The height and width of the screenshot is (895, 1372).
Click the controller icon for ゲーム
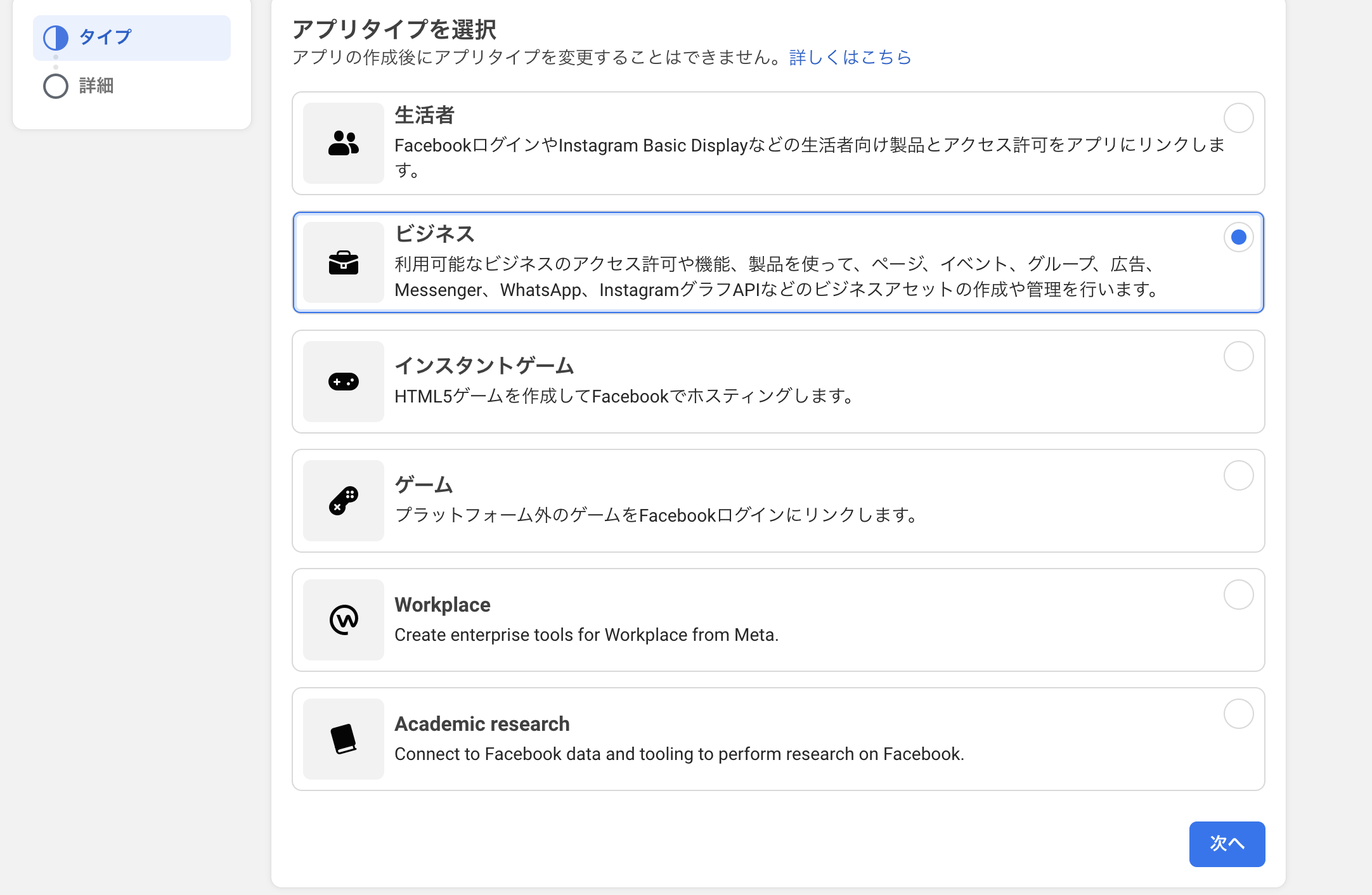(344, 501)
